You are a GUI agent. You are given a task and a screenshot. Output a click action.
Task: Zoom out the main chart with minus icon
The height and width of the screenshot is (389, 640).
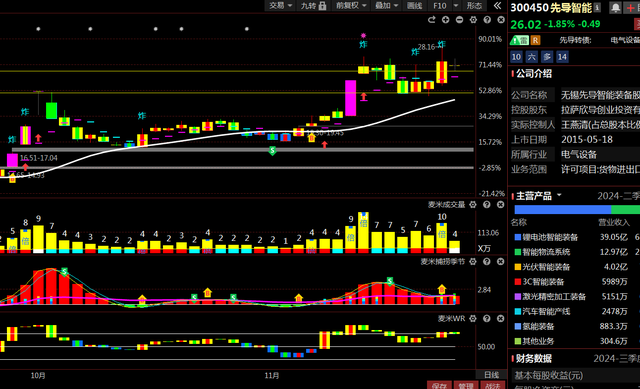pyautogui.click(x=460, y=20)
